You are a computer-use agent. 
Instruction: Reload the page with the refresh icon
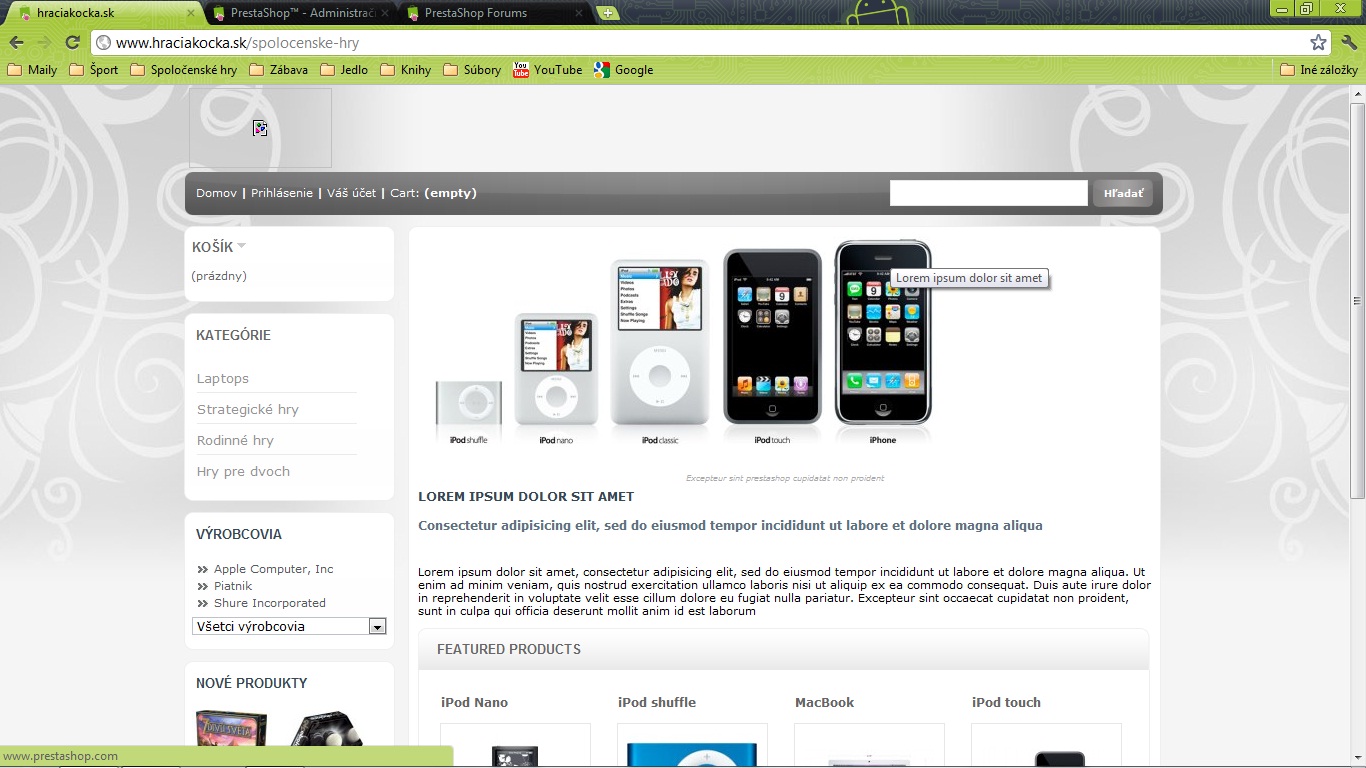(72, 42)
